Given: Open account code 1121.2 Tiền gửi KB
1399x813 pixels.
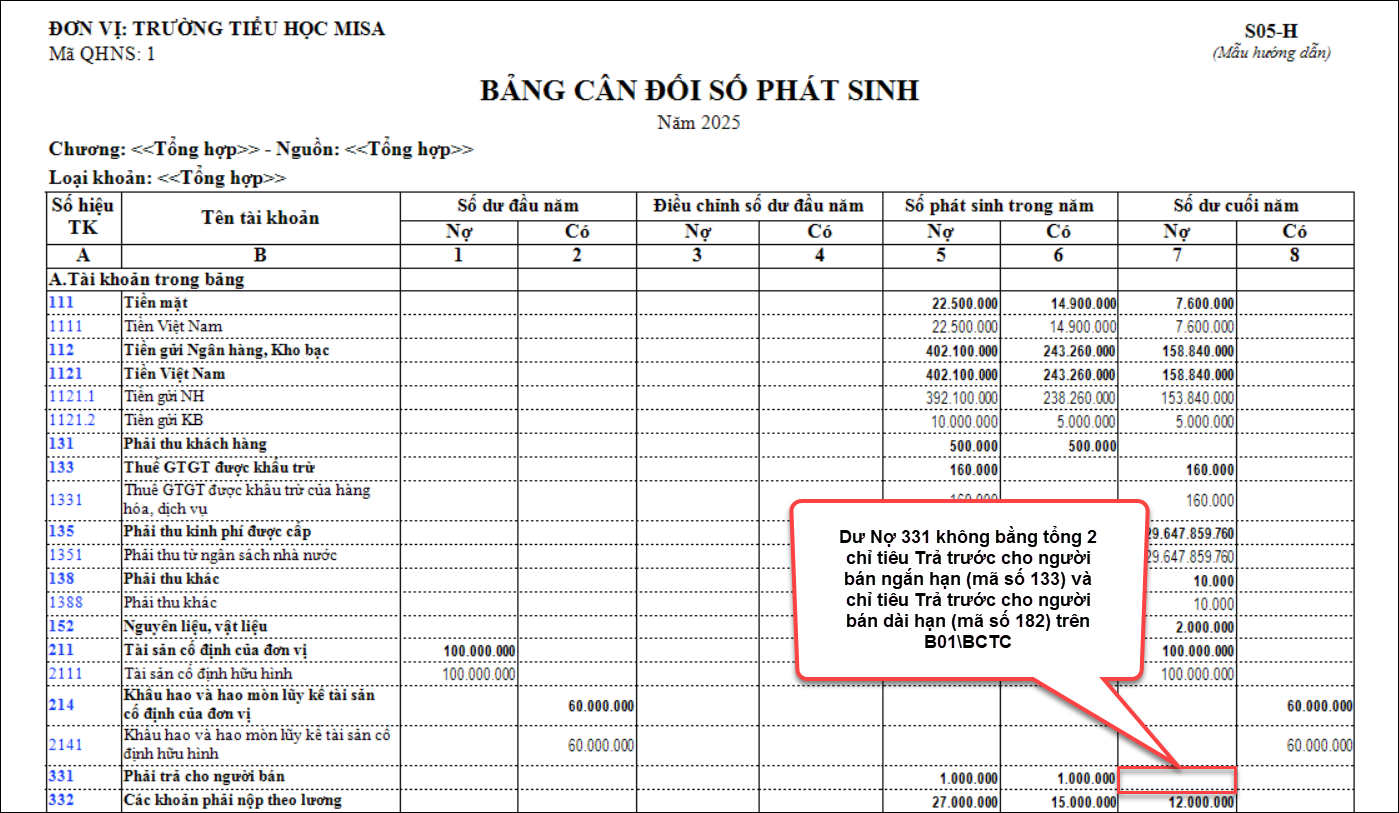Looking at the screenshot, I should 71,421.
